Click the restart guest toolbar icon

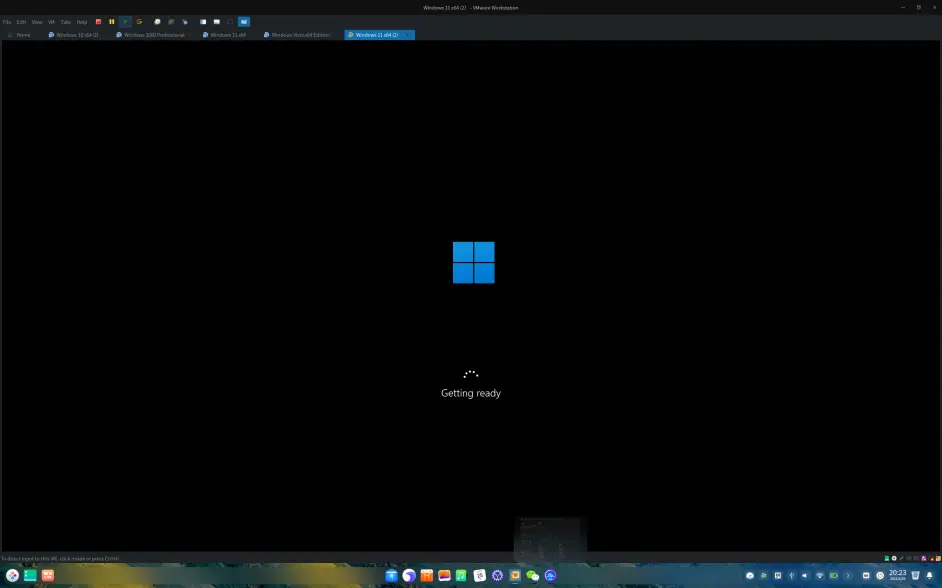point(139,22)
